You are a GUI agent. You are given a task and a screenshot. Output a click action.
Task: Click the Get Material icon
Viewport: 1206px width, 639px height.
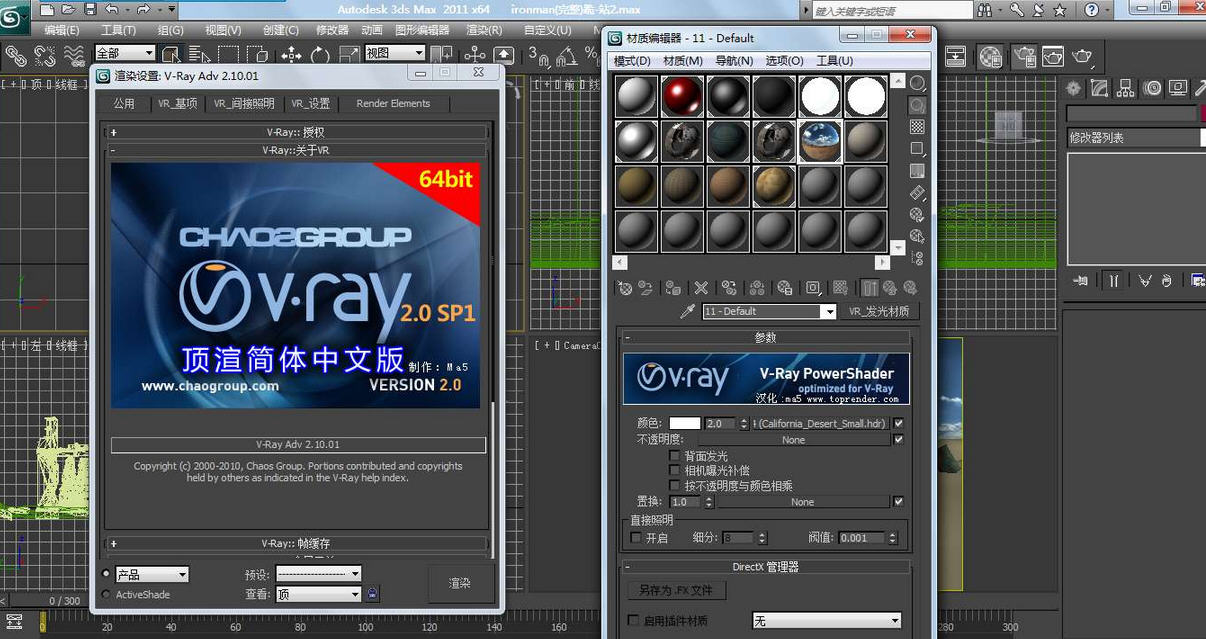click(x=625, y=288)
